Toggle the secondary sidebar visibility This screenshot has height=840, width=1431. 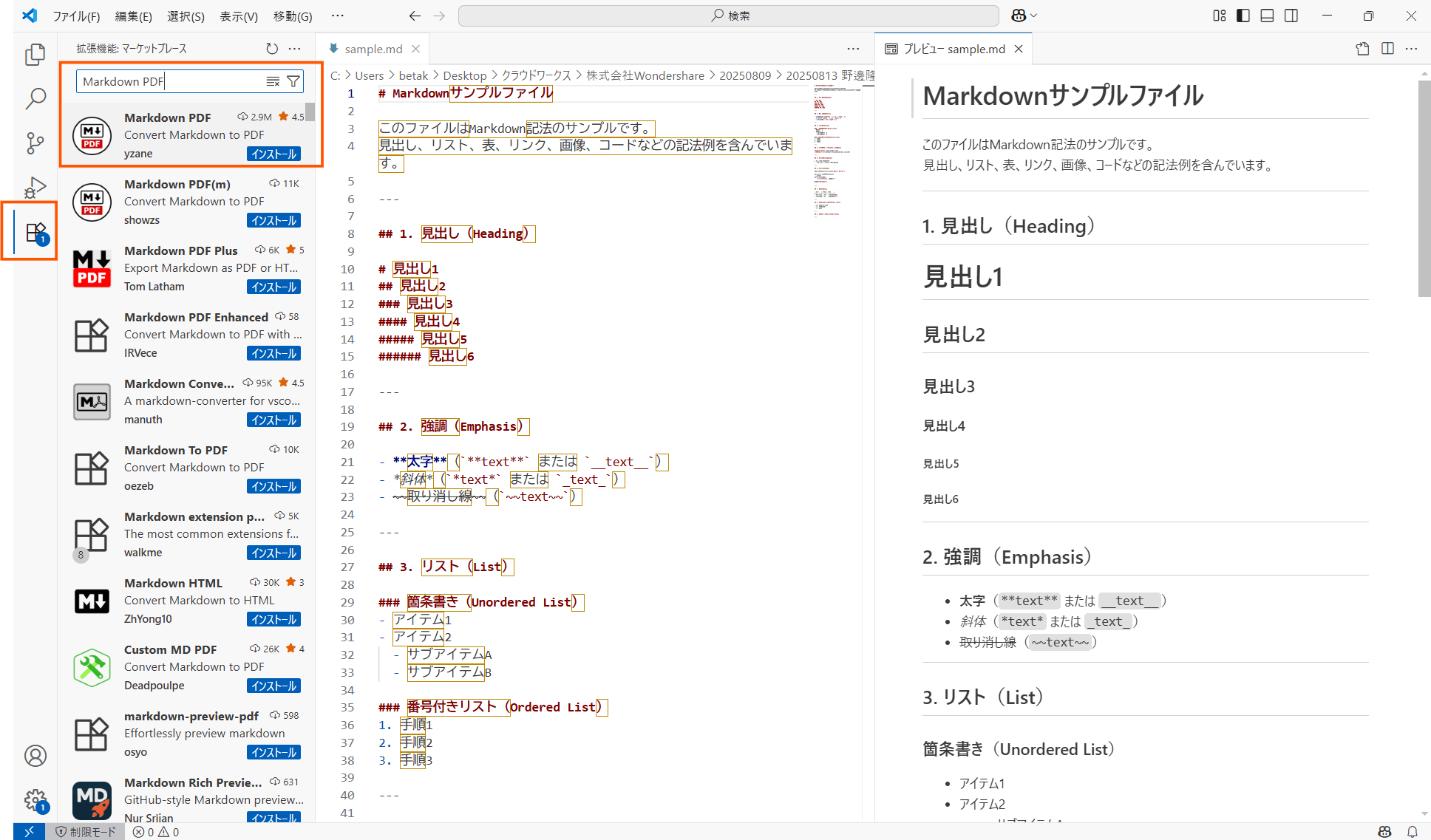(1291, 15)
